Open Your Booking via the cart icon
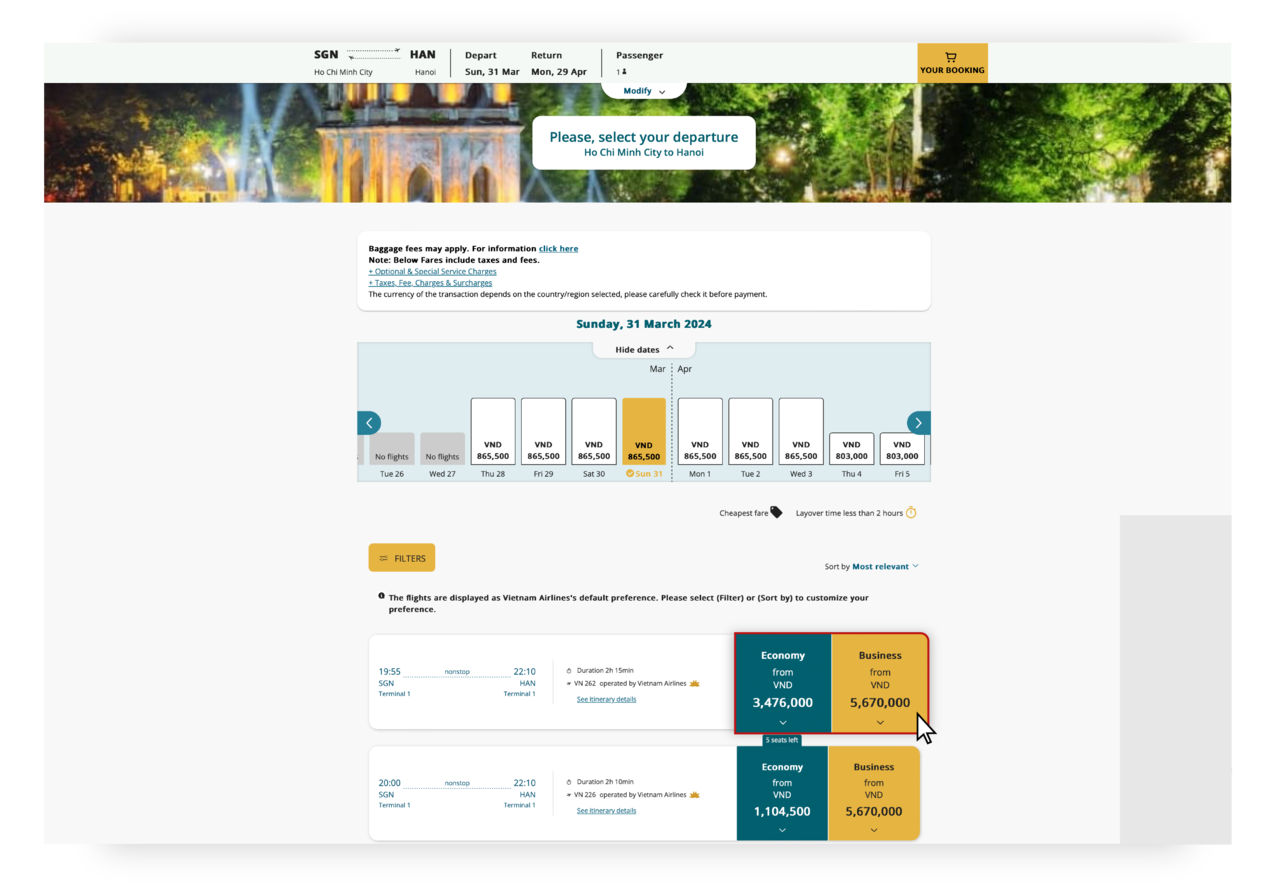1276x888 pixels. pyautogui.click(x=951, y=58)
